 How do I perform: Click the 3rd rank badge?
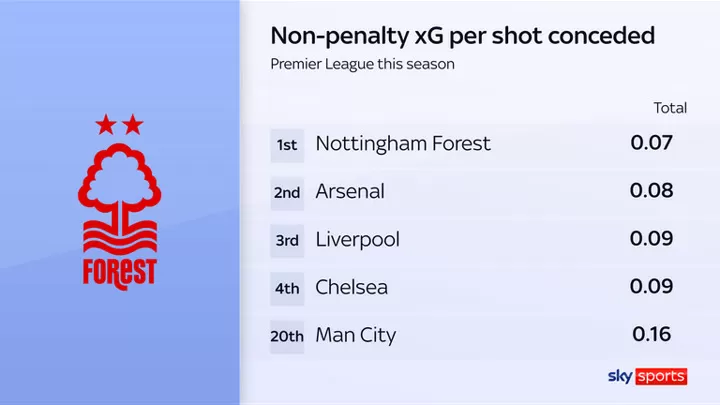(x=287, y=241)
